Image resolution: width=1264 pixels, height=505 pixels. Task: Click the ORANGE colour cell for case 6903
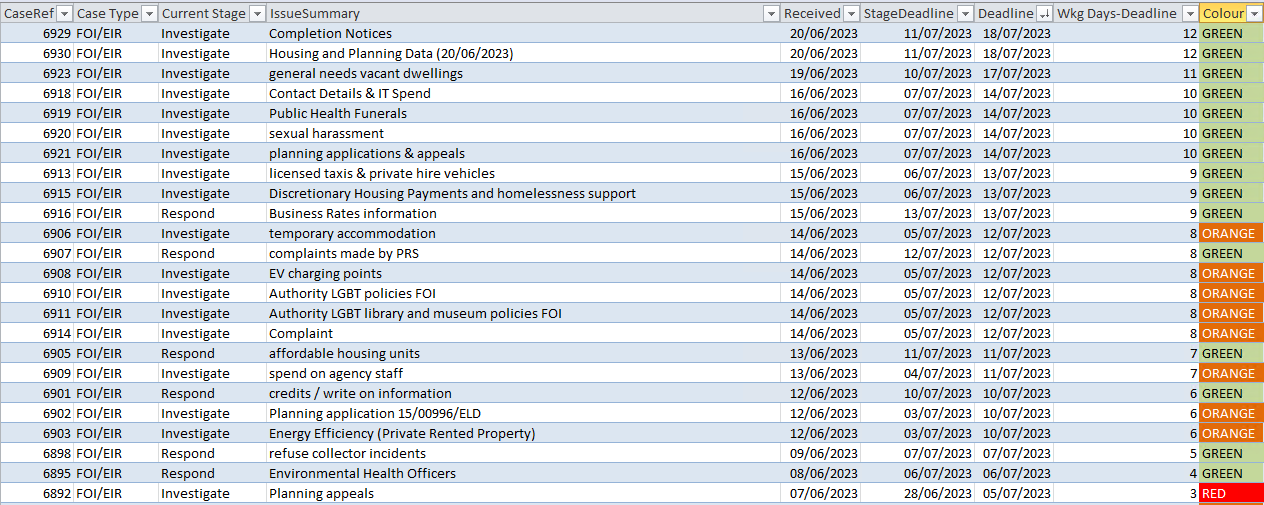[1232, 433]
